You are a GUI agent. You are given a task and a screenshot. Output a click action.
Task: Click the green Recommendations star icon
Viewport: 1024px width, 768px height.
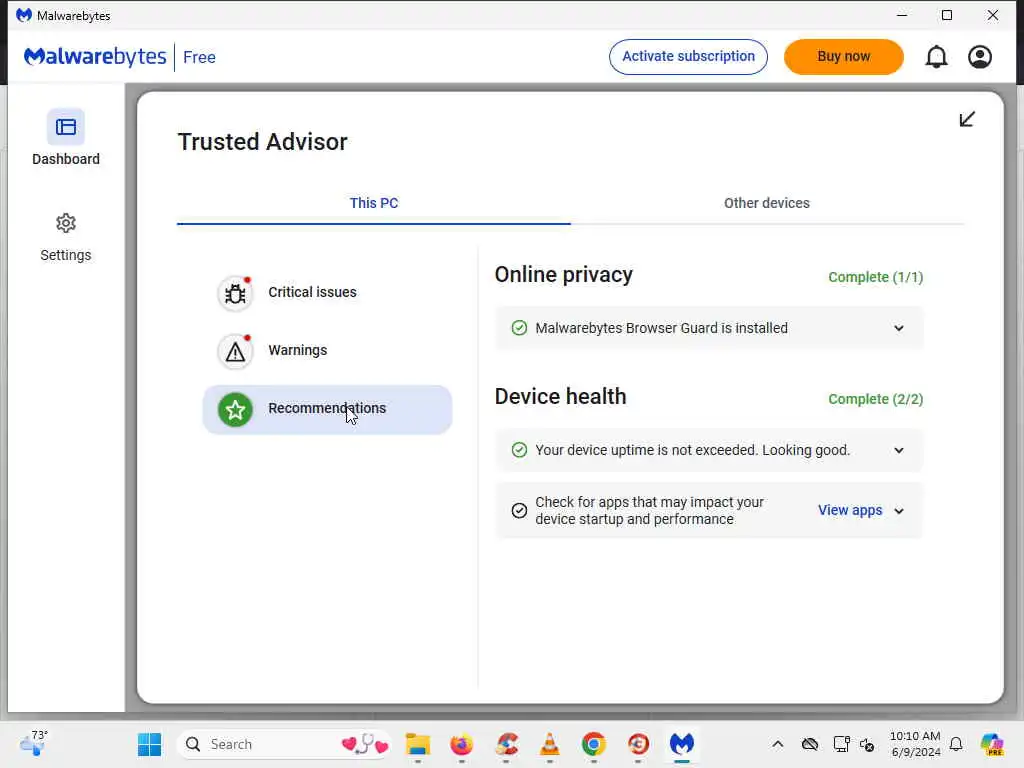tap(235, 409)
